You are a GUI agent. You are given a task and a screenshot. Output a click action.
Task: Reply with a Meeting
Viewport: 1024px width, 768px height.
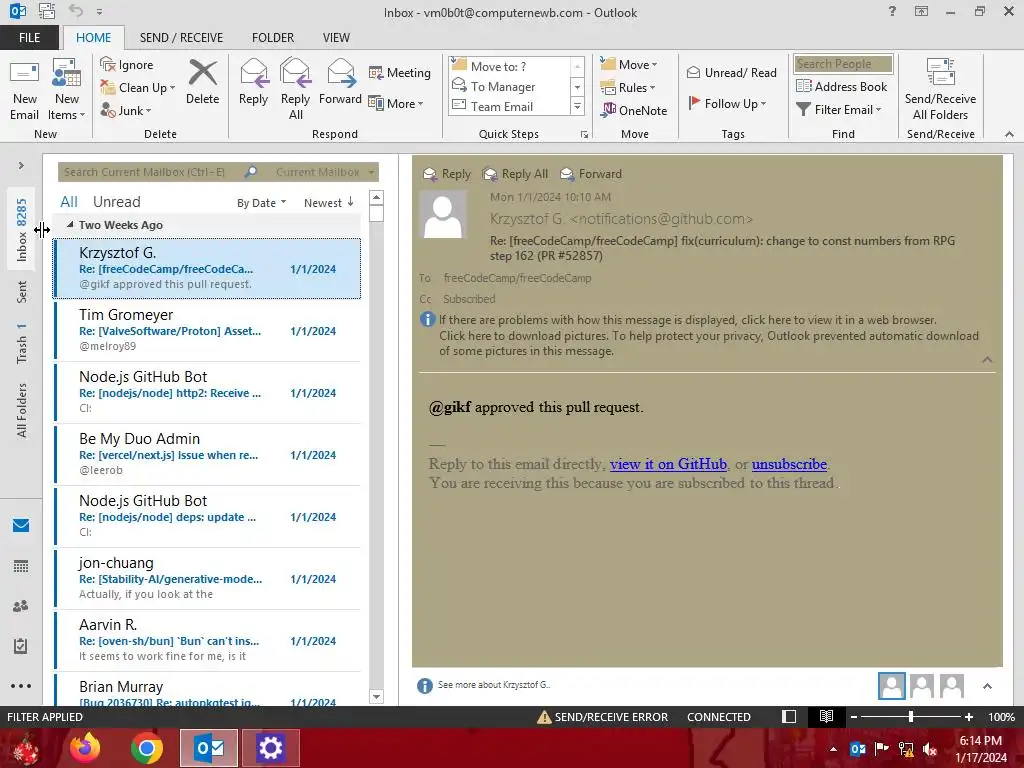click(x=400, y=72)
